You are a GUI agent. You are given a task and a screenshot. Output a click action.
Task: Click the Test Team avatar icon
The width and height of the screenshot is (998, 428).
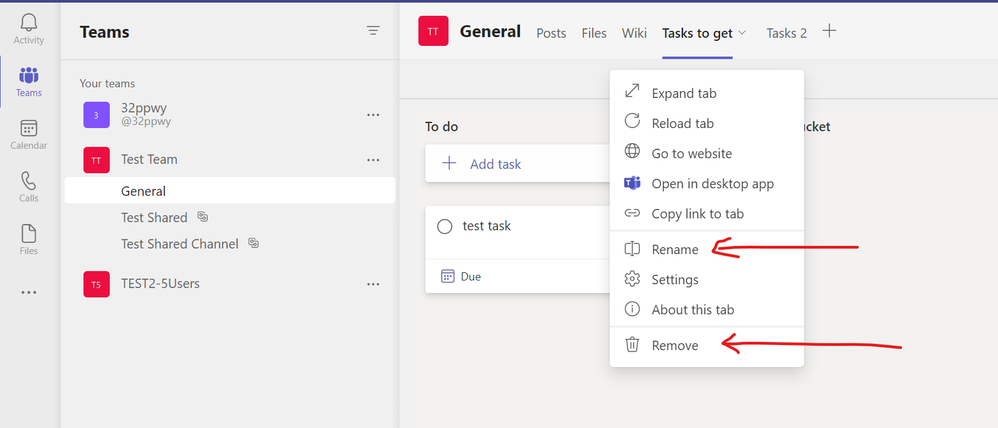point(96,160)
